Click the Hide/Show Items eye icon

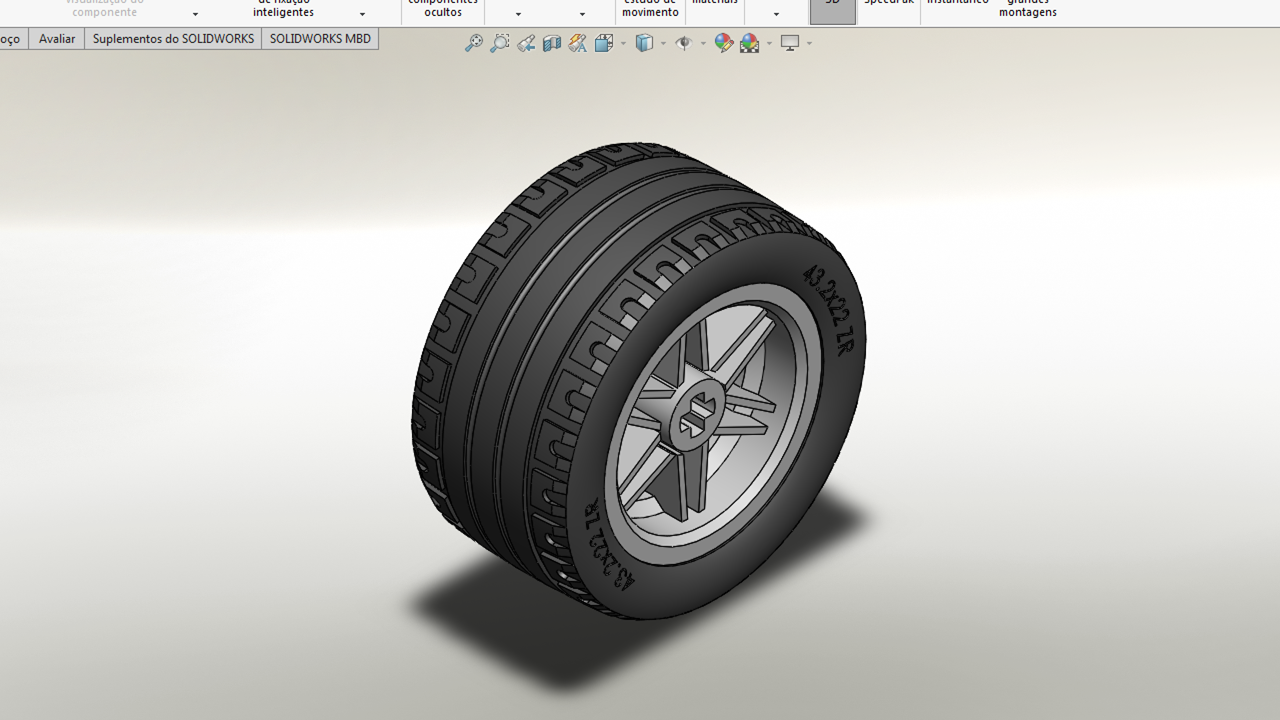click(684, 43)
